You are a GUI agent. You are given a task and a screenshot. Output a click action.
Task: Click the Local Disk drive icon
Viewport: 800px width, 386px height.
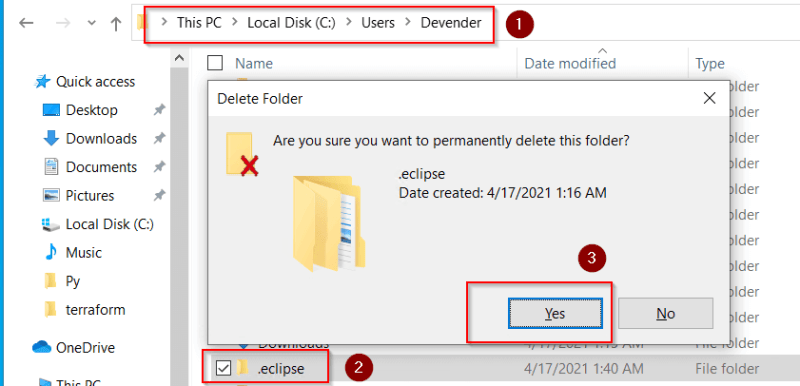pos(51,224)
